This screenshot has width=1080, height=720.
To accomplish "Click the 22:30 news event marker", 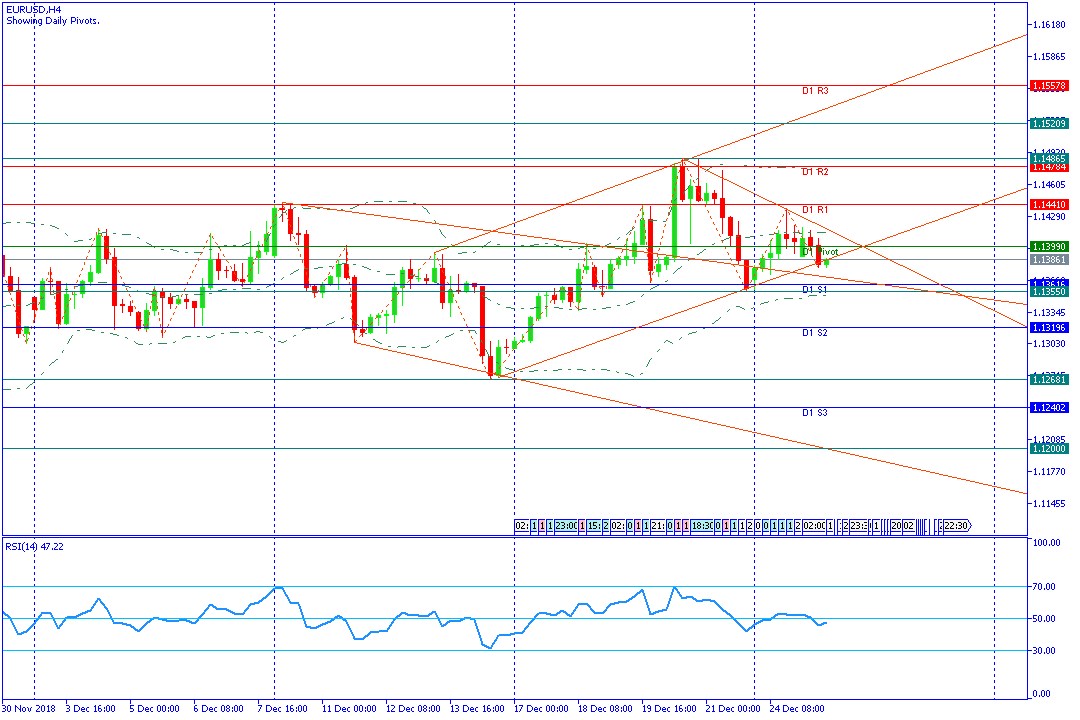I will [x=956, y=526].
